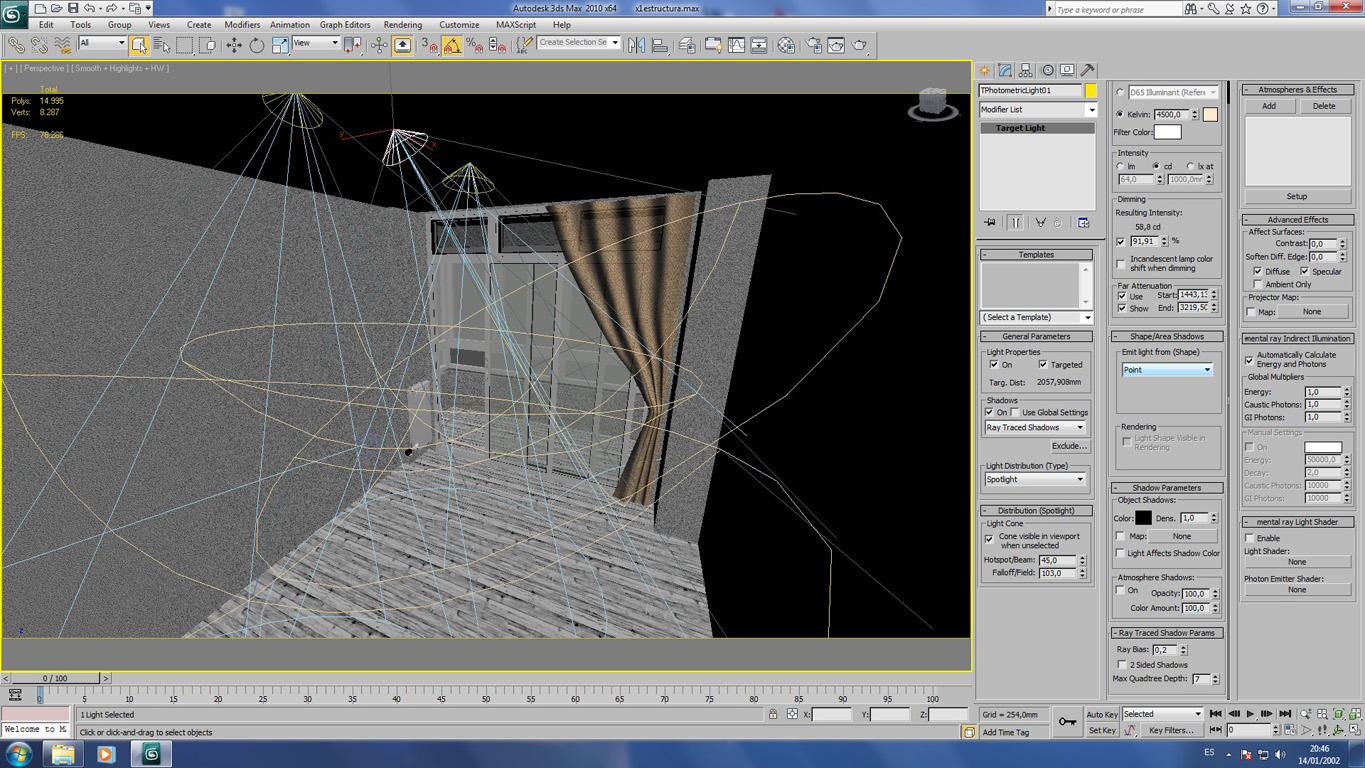
Task: Toggle the Targeted checkbox
Action: coord(1043,365)
